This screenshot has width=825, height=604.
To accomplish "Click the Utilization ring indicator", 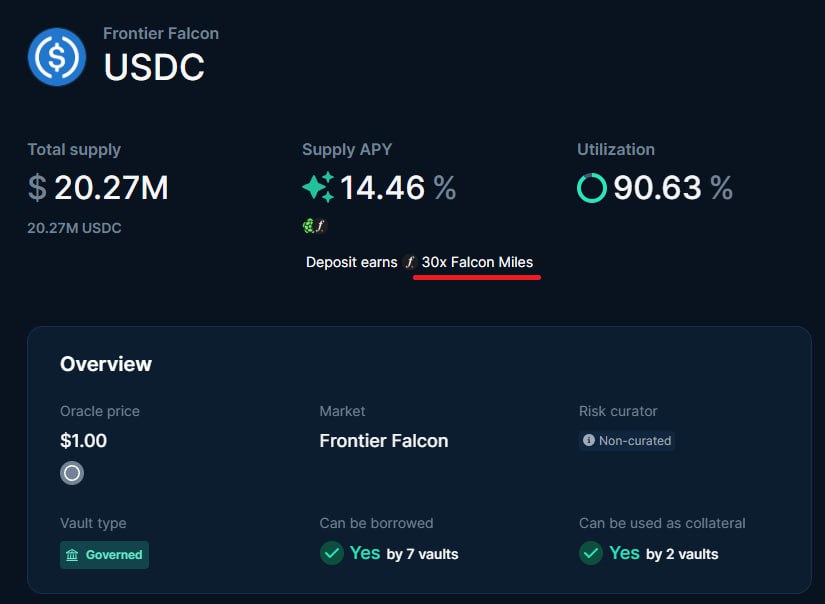I will pos(592,187).
